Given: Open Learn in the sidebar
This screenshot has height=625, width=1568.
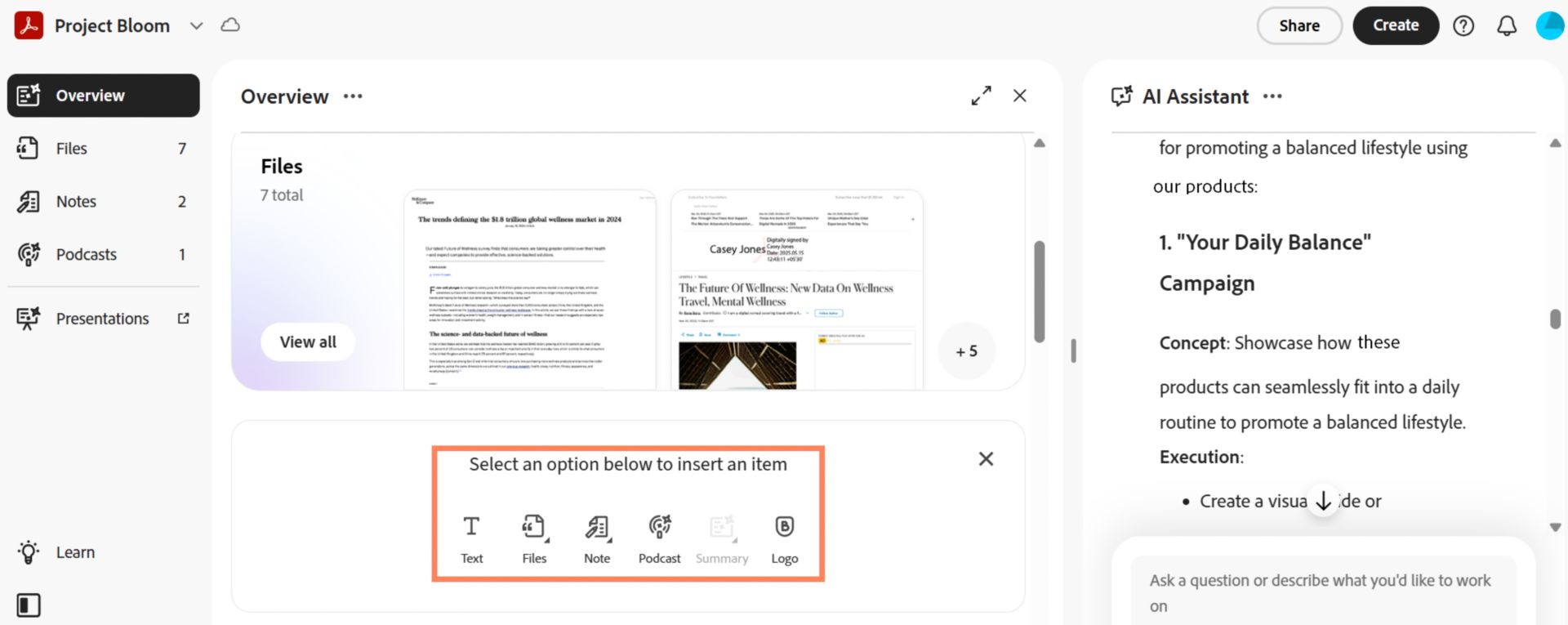Looking at the screenshot, I should [104, 552].
